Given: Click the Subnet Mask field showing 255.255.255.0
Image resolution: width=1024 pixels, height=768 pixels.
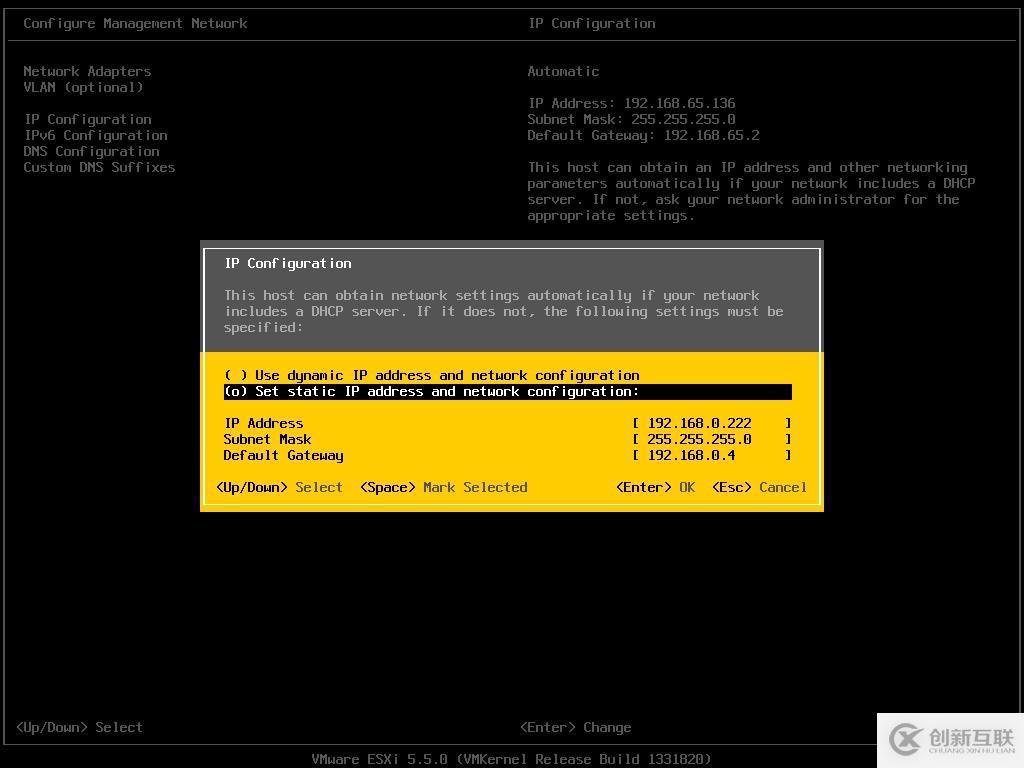Looking at the screenshot, I should point(712,440).
